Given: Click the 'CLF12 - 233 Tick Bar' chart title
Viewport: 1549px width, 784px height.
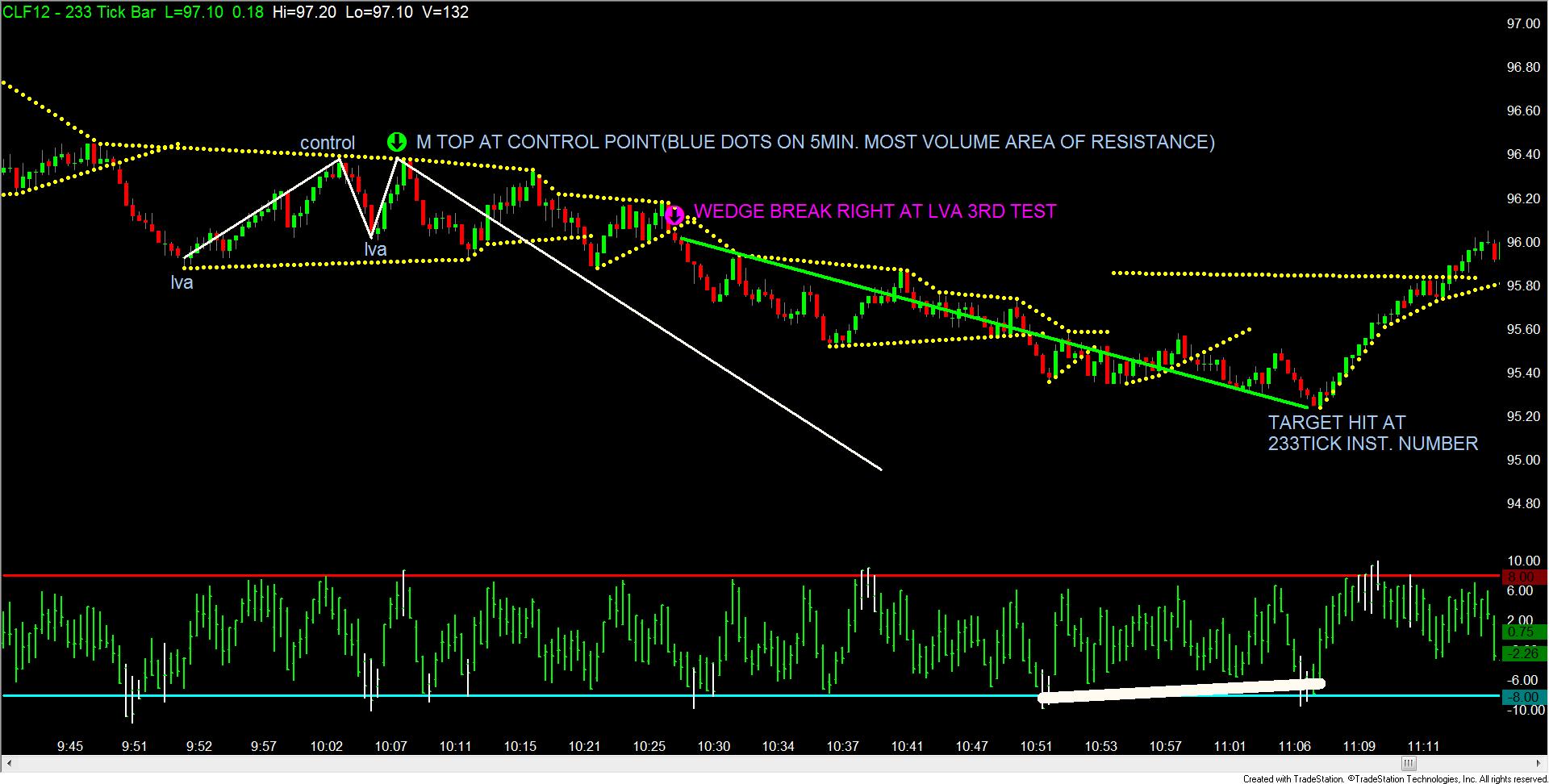Looking at the screenshot, I should point(79,12).
